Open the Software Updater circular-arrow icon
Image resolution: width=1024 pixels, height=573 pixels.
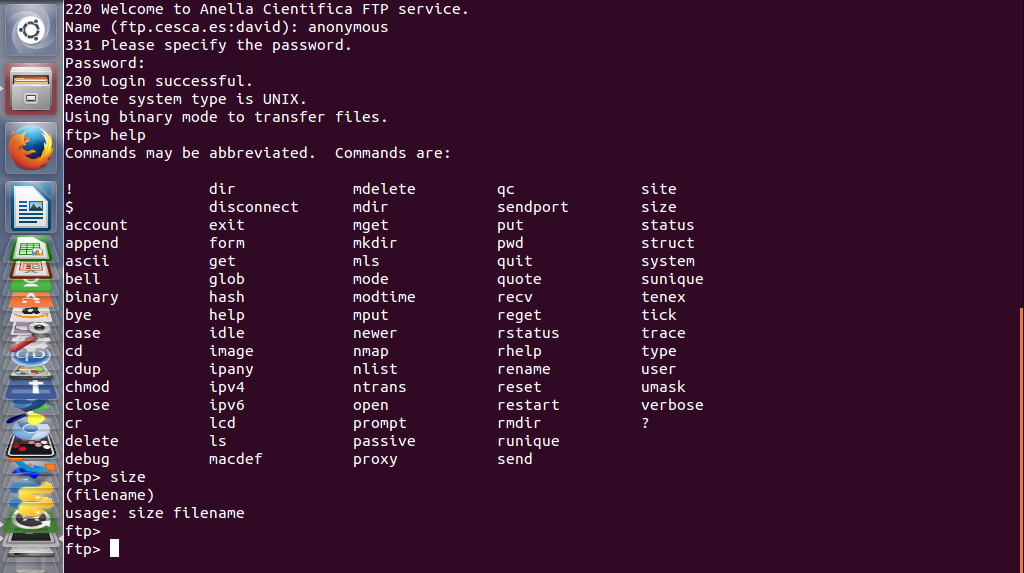pos(31,519)
